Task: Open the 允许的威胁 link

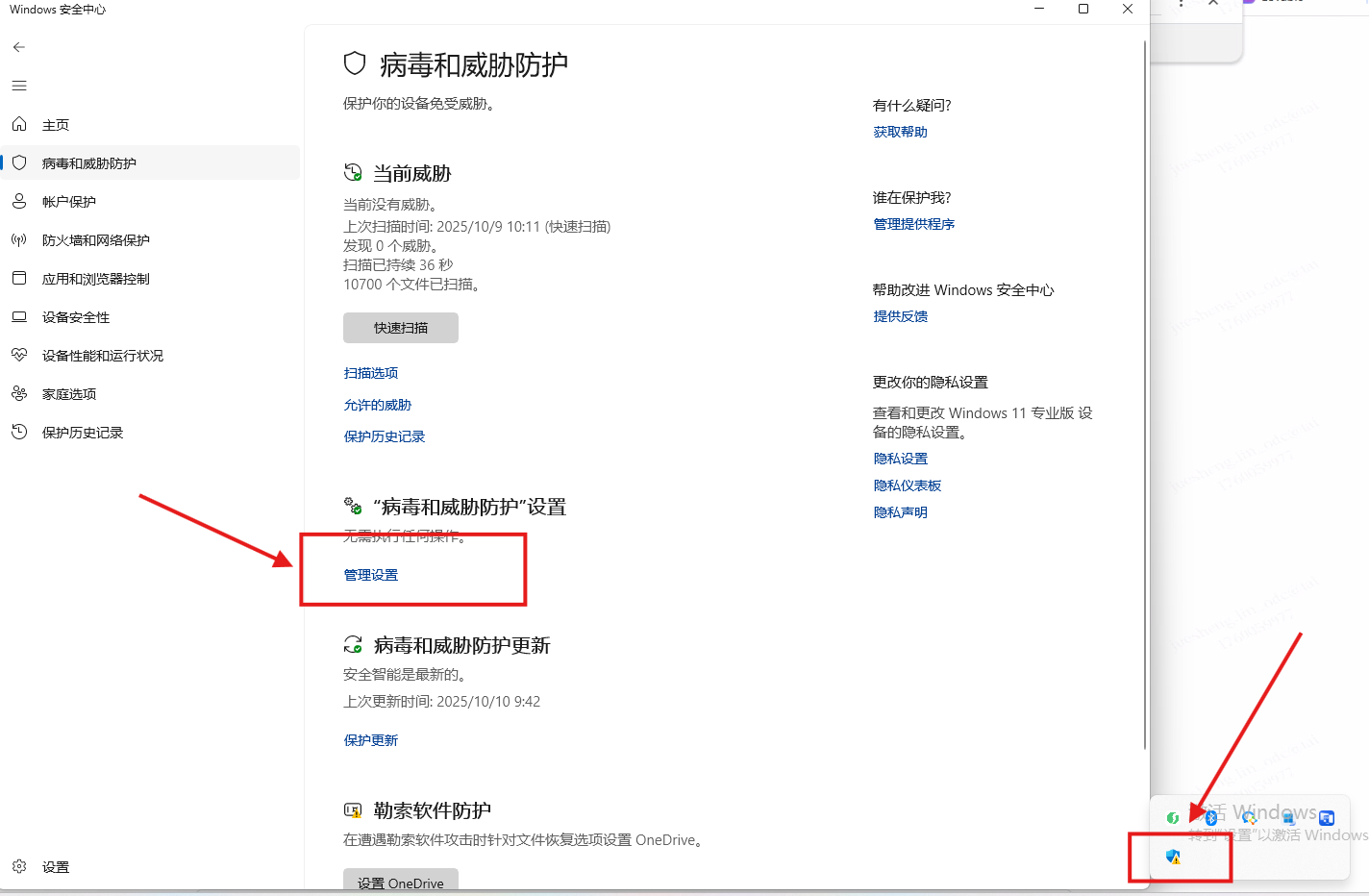Action: (x=378, y=405)
